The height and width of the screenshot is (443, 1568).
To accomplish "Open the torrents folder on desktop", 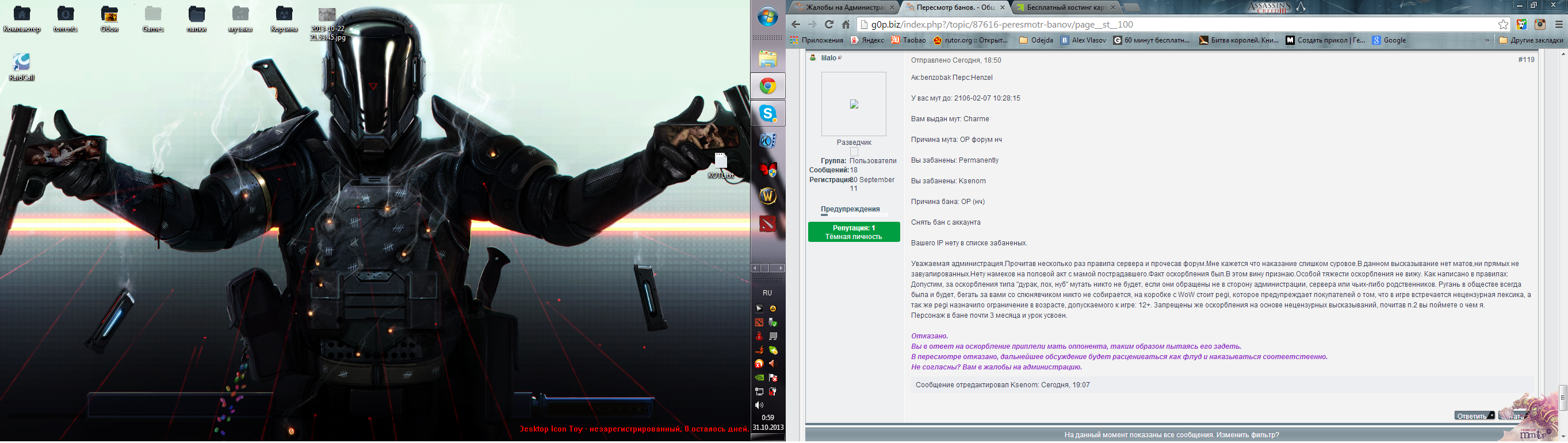I will tap(65, 19).
